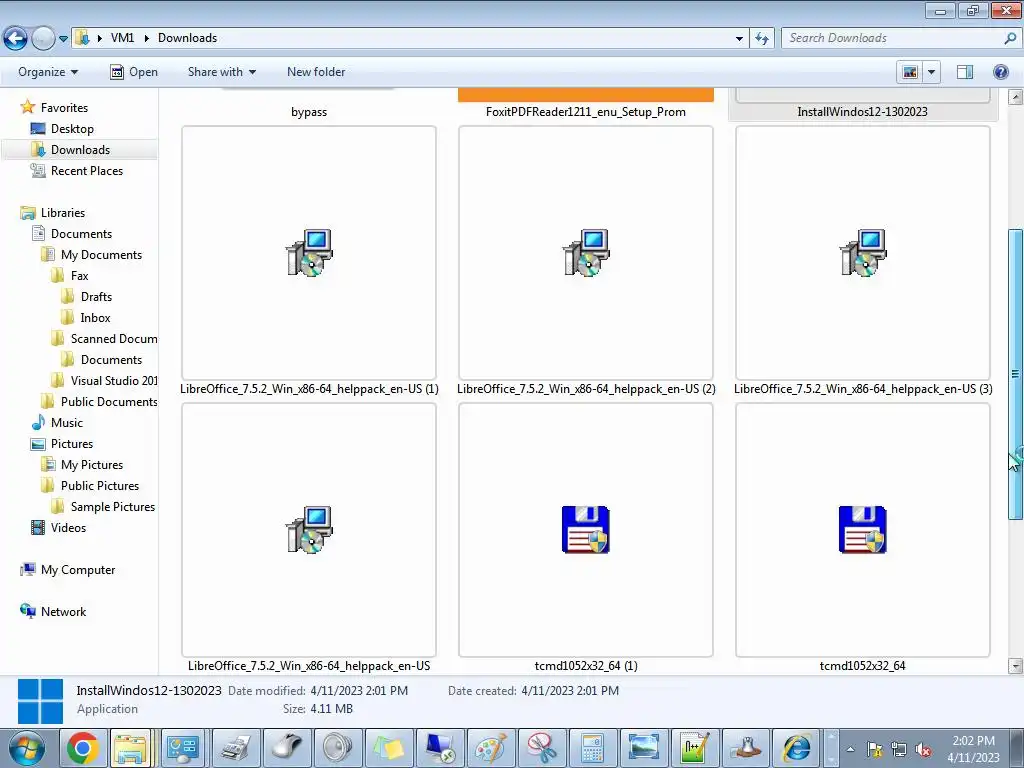Screen dimensions: 1024x768
Task: Select the InstallWindos12-1302023 file label
Action: (862, 112)
